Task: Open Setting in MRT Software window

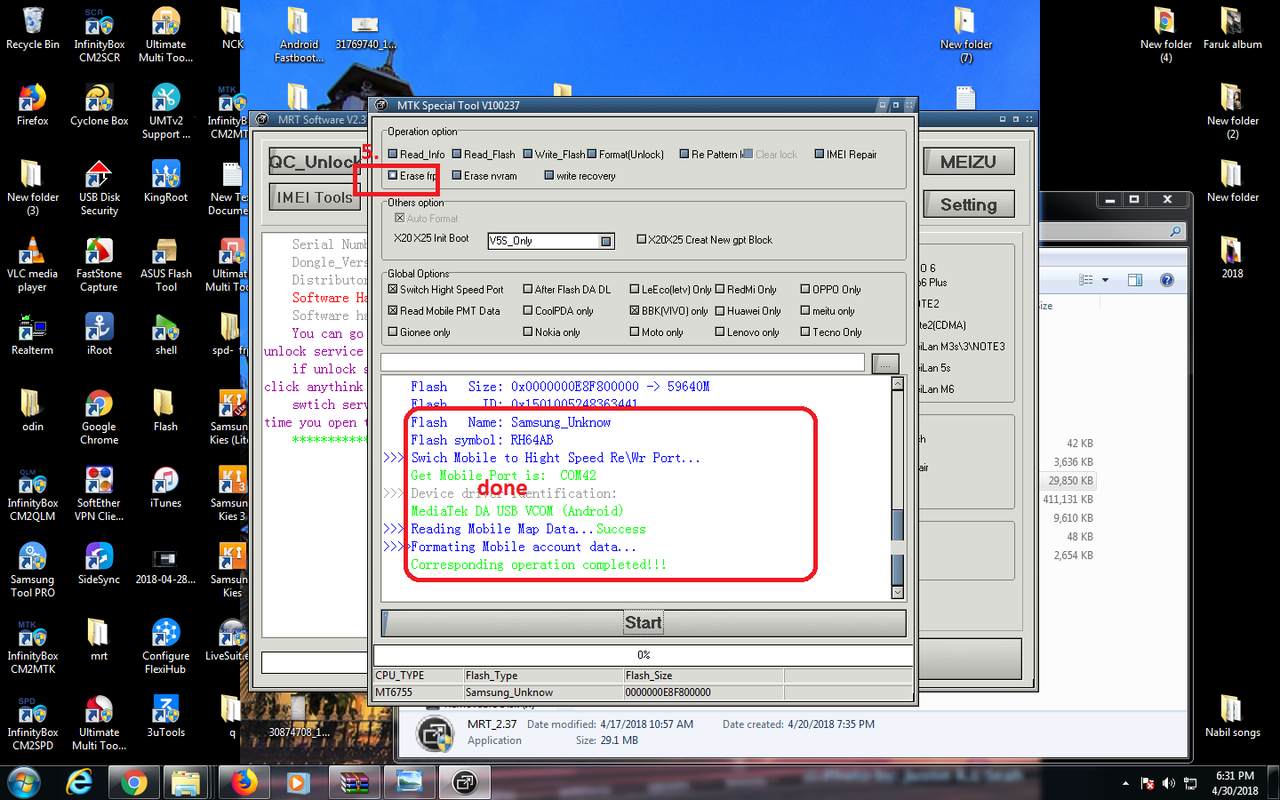Action: [x=968, y=205]
